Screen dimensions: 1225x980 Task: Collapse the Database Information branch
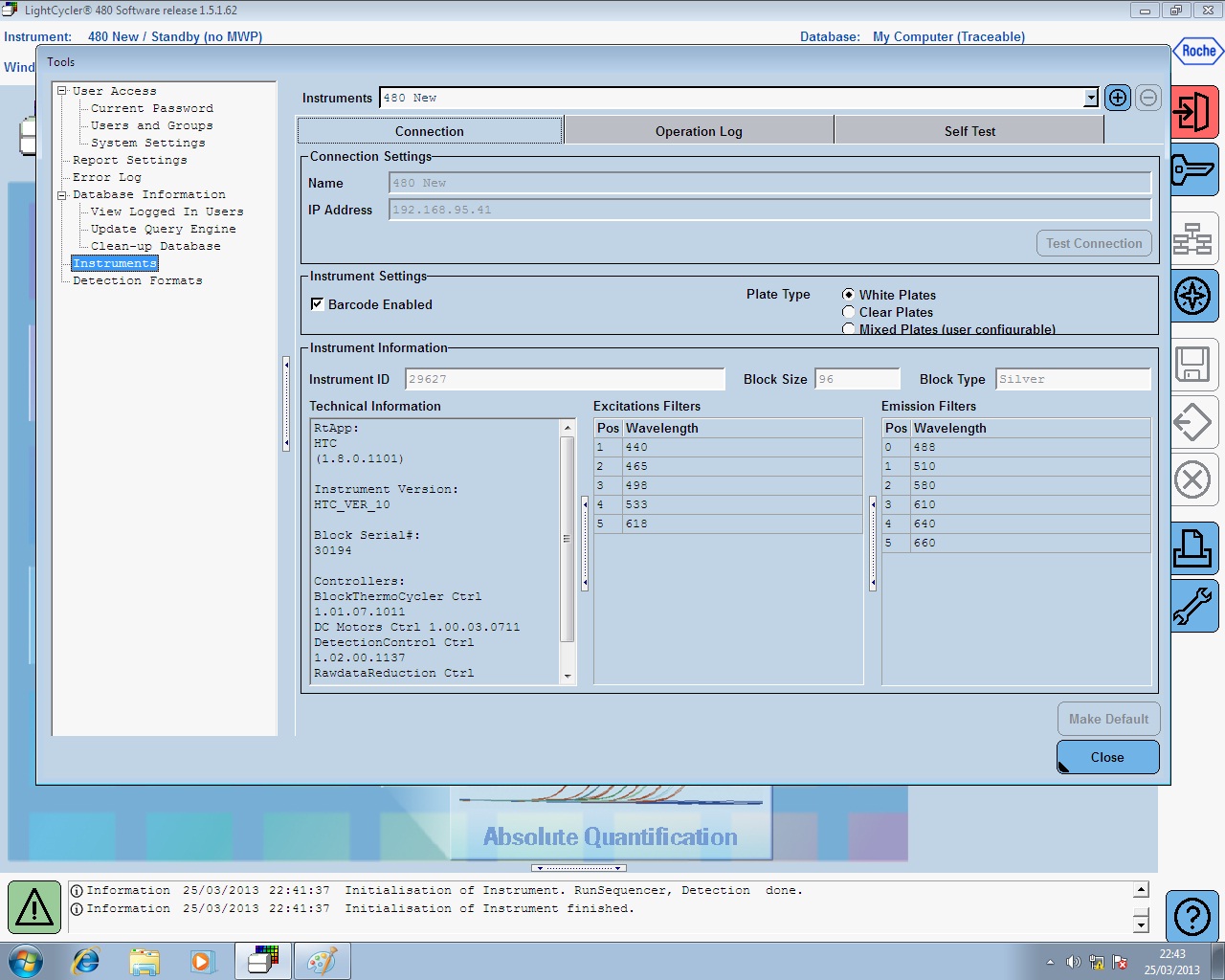pos(60,194)
